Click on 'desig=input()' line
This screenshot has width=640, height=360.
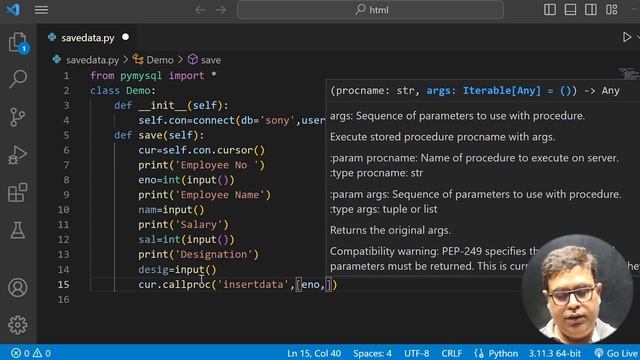pos(177,269)
